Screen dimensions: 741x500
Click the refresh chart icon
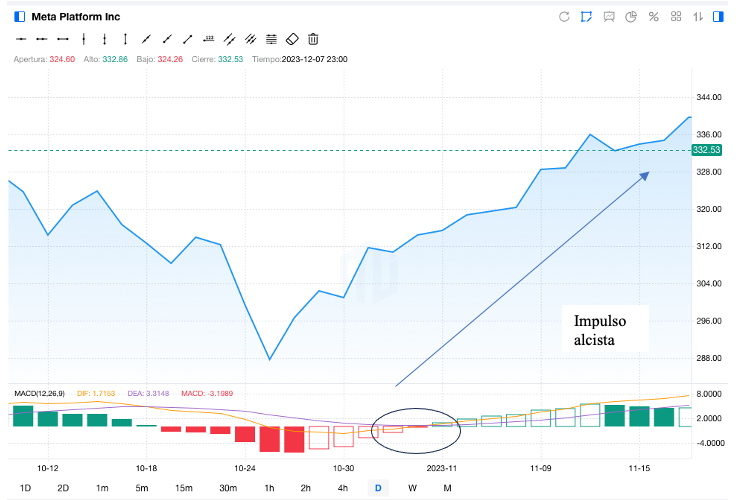[x=564, y=17]
